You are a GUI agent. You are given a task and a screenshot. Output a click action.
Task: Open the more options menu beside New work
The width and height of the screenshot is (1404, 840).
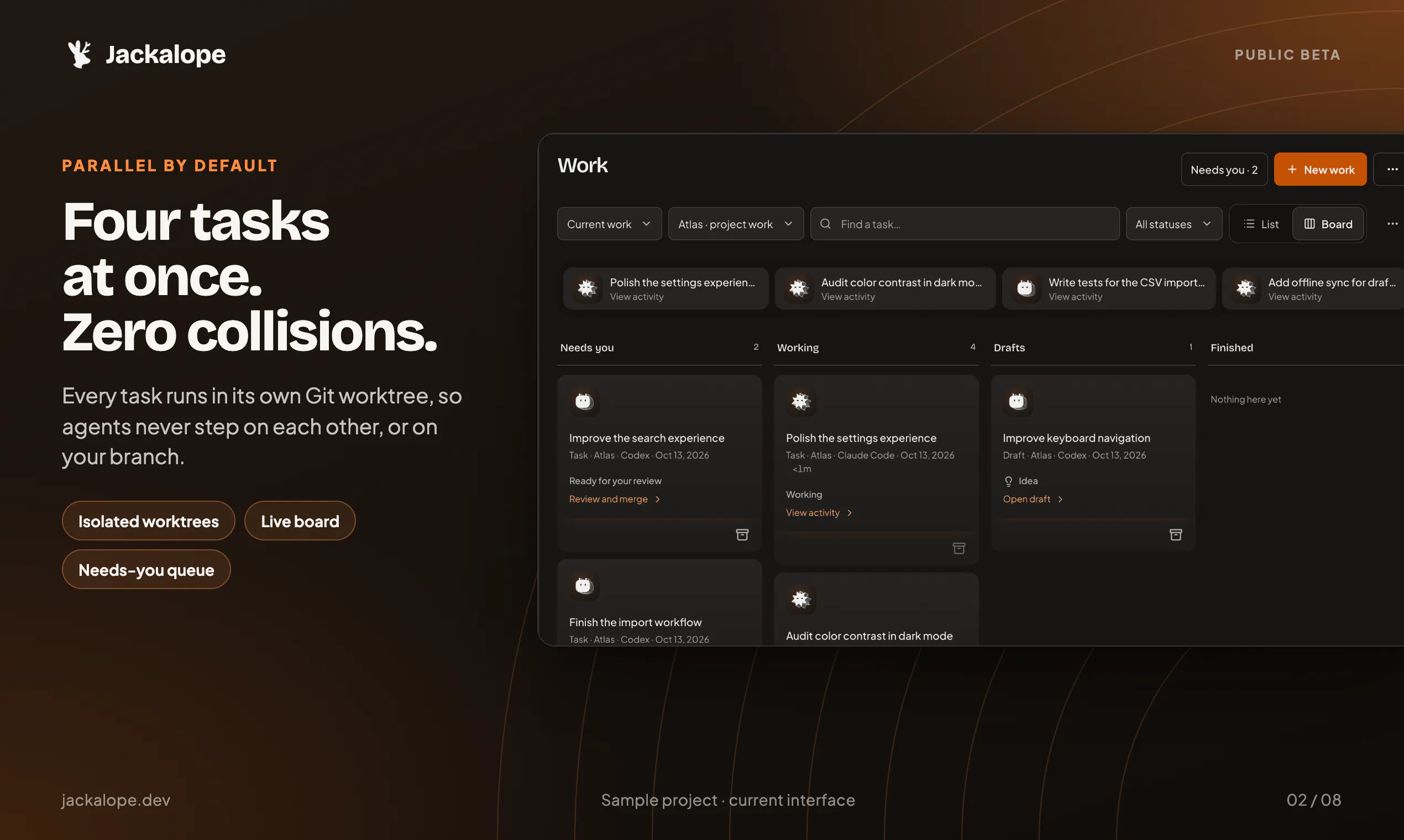[1392, 169]
